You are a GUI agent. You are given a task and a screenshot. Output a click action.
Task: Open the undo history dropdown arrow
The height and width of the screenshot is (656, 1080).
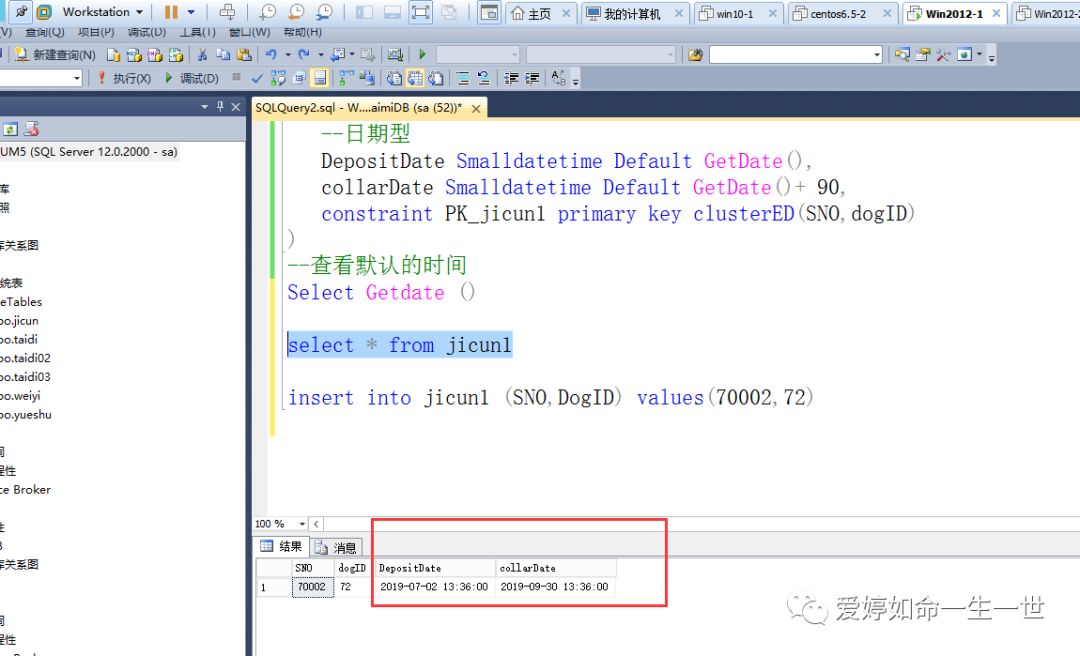click(x=287, y=54)
